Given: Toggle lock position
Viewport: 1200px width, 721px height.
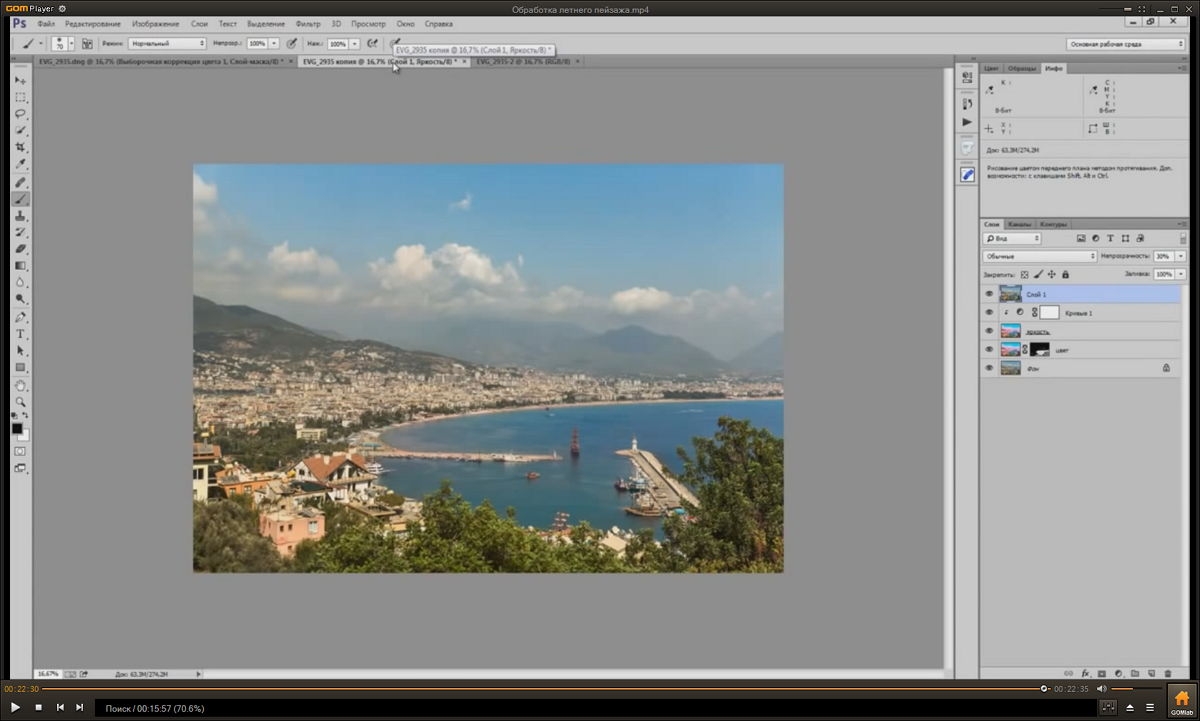Looking at the screenshot, I should 1051,274.
